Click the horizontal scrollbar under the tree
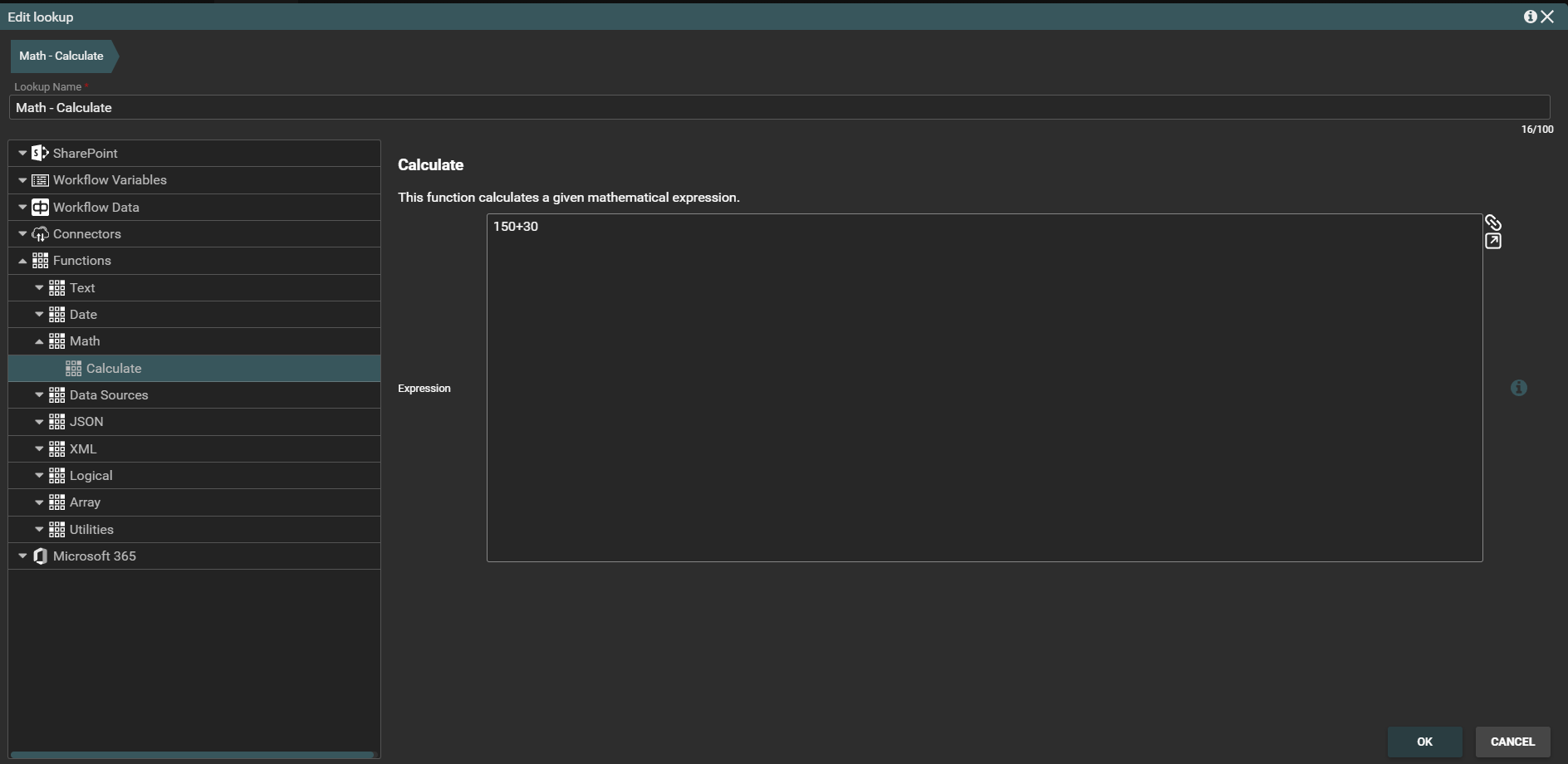This screenshot has width=1568, height=764. (x=192, y=755)
